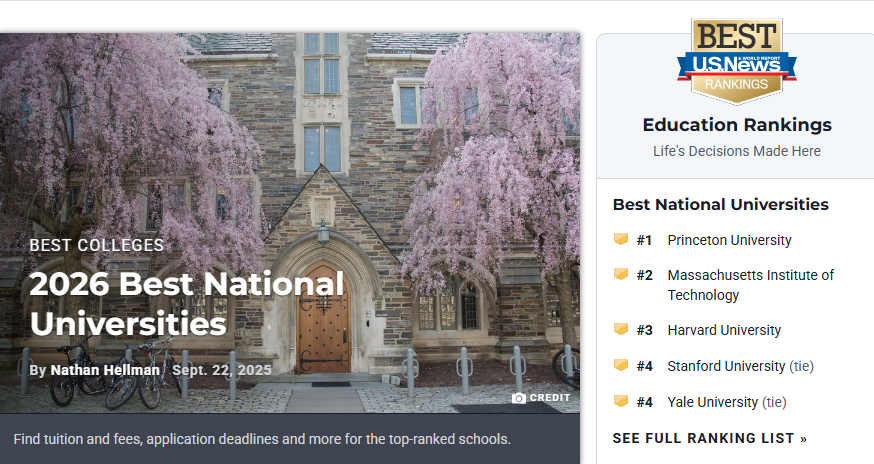Click SEE FULL RANKING LIST

[x=709, y=438]
